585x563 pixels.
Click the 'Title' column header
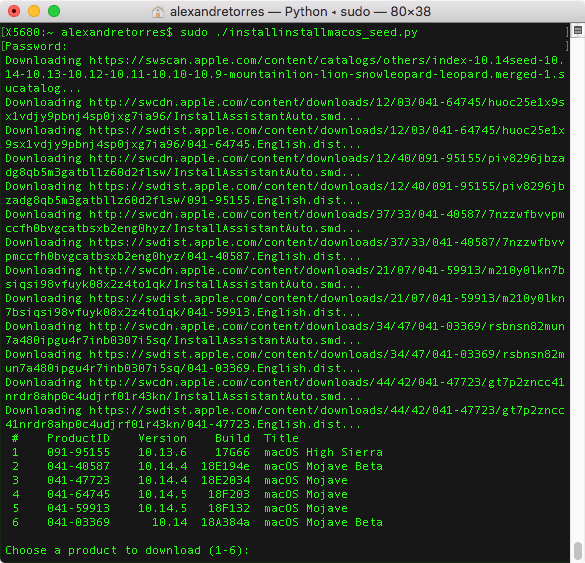281,438
